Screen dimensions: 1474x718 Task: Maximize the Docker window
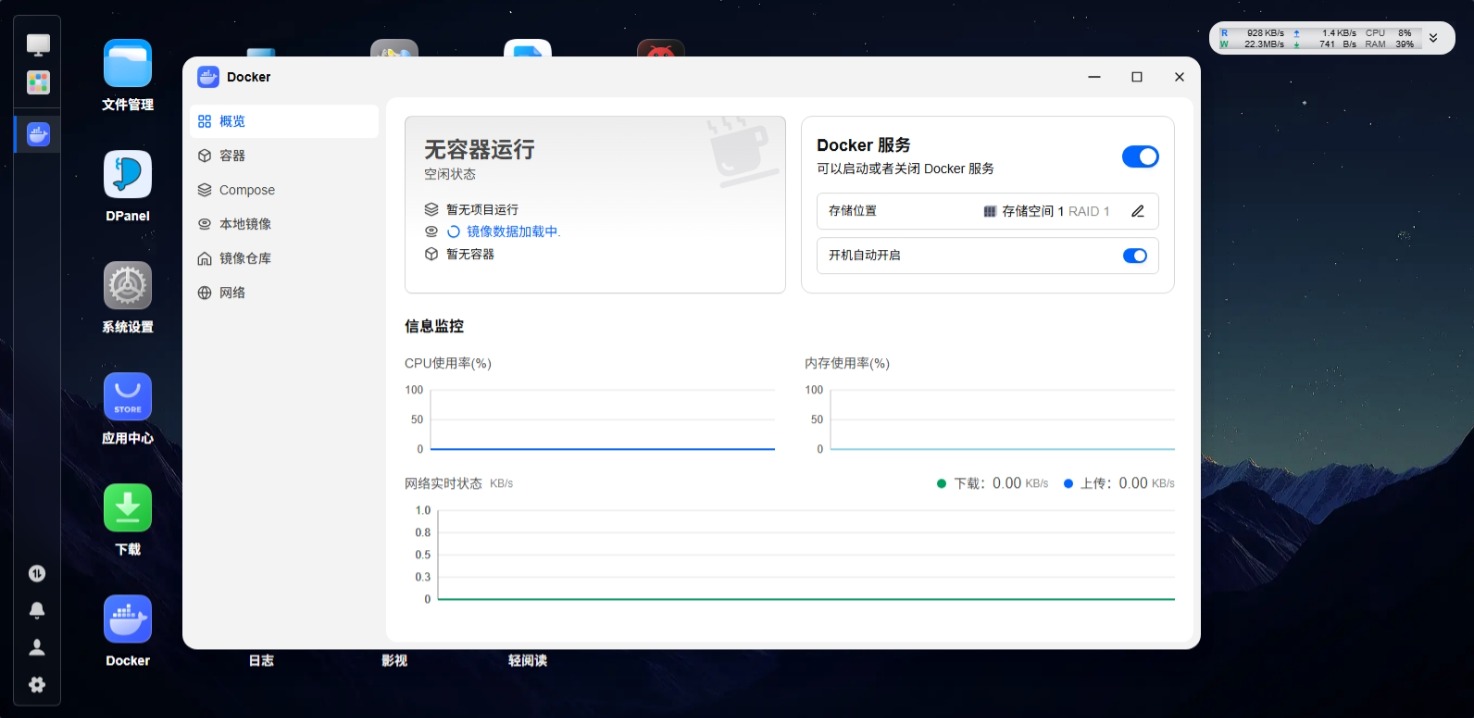(1137, 77)
